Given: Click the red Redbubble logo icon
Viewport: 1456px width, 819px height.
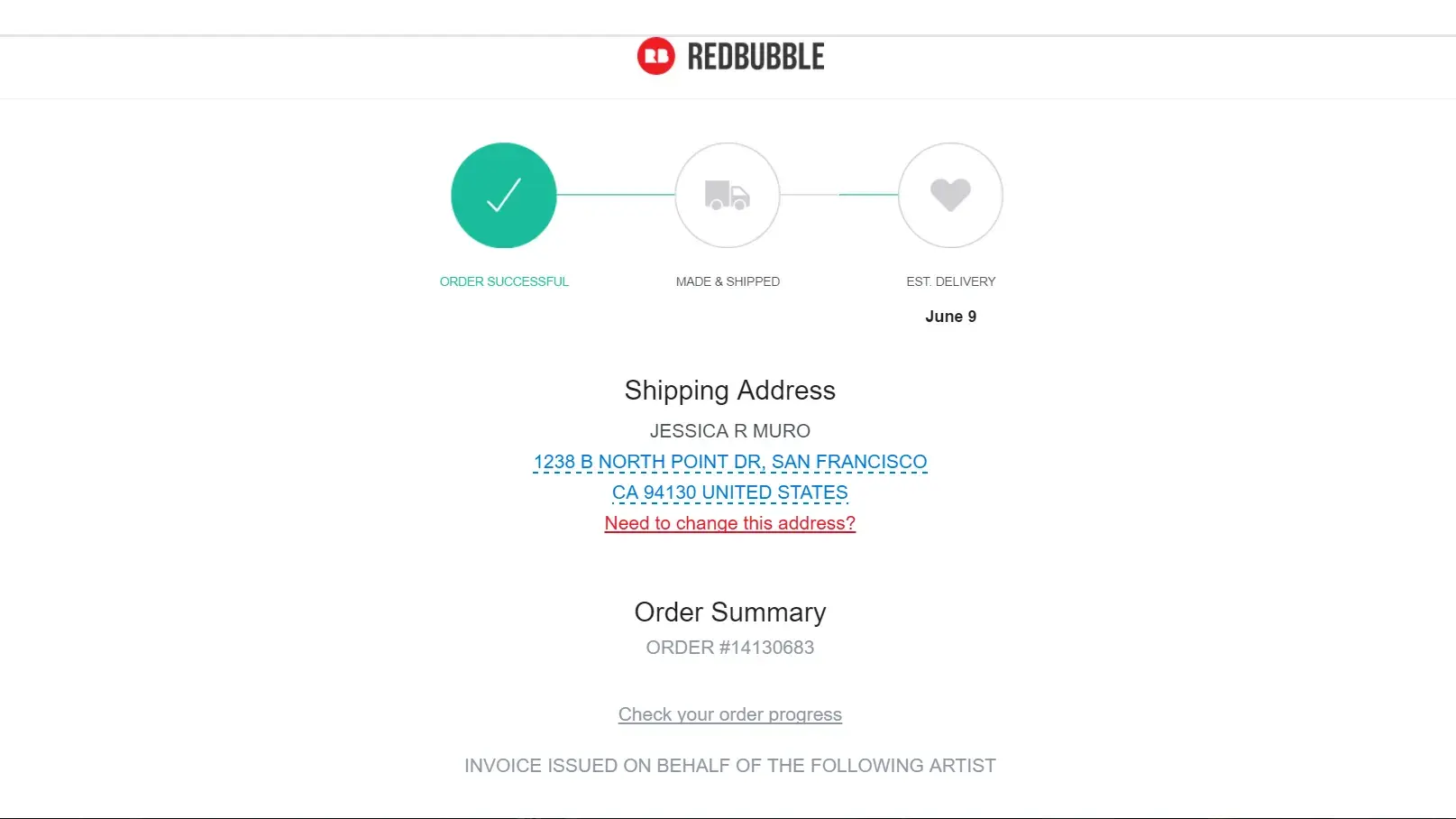Looking at the screenshot, I should [655, 56].
